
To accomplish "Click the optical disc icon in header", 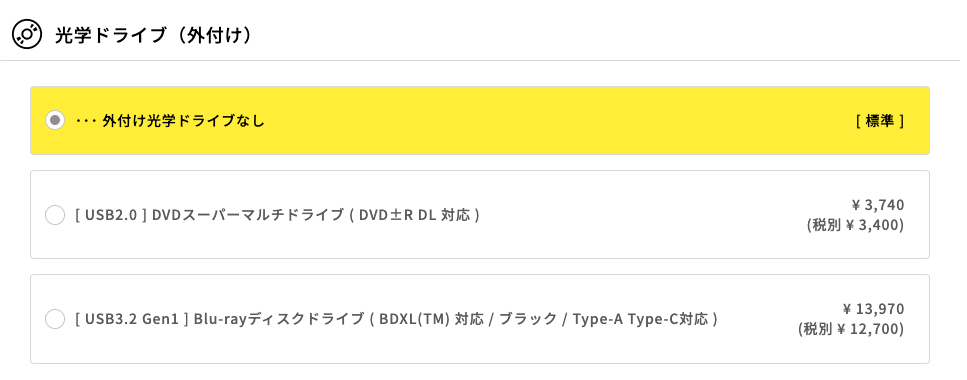I will (x=27, y=35).
